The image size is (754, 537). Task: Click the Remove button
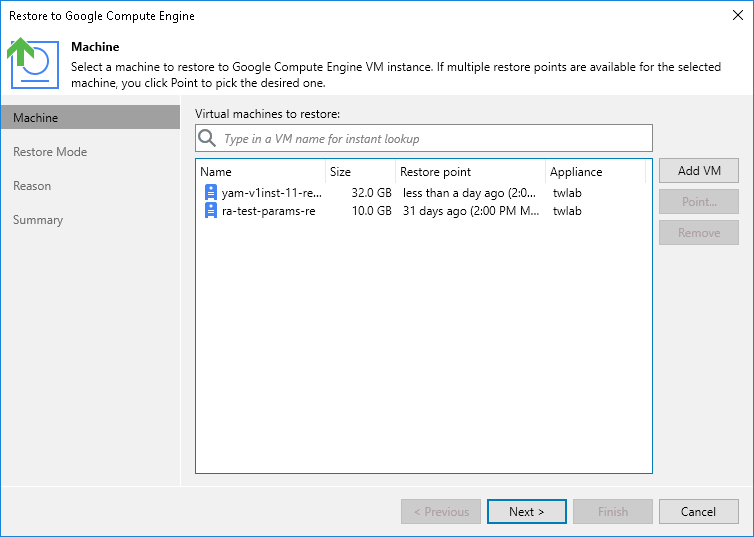(x=699, y=233)
